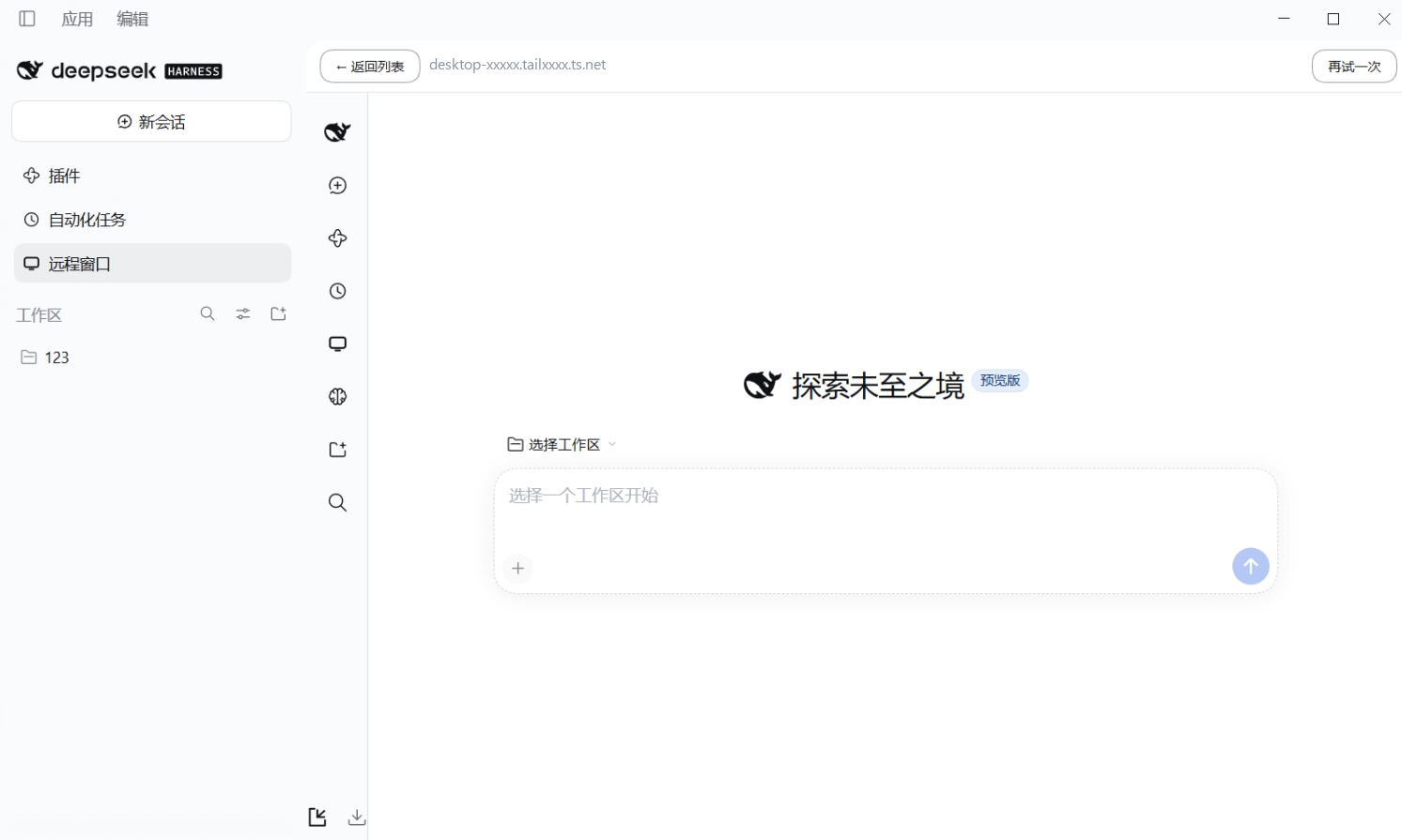Open the 123 workspace folder
Screen dimensions: 1402x840
pyautogui.click(x=152, y=357)
